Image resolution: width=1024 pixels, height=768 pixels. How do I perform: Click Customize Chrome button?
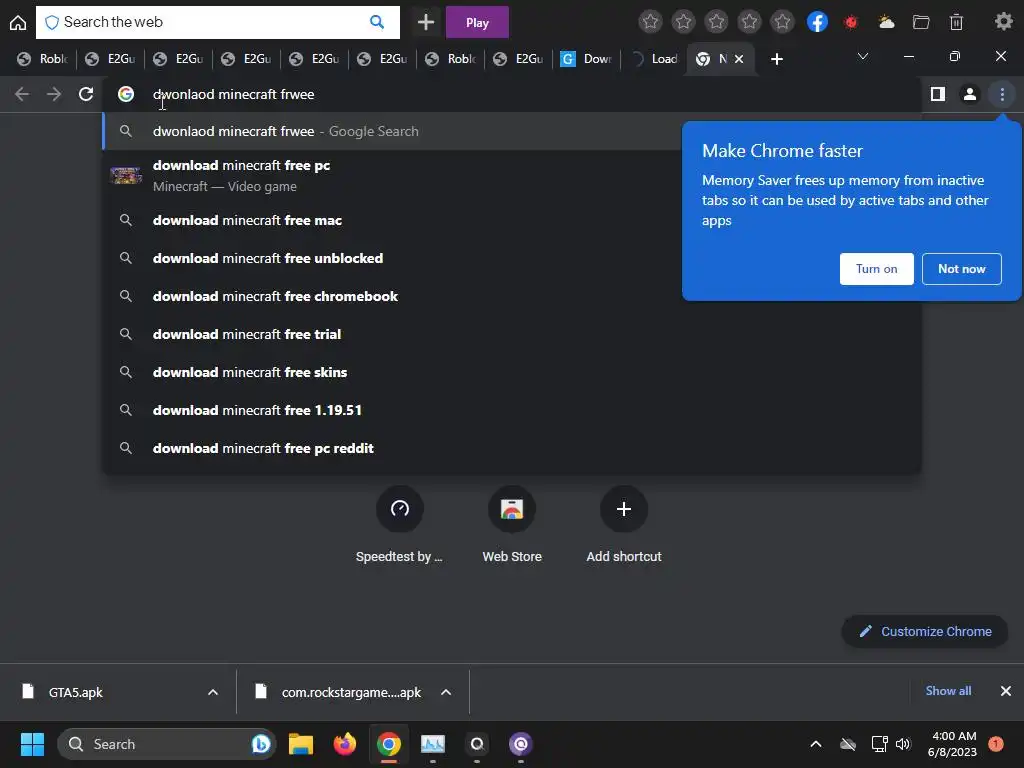(x=925, y=632)
